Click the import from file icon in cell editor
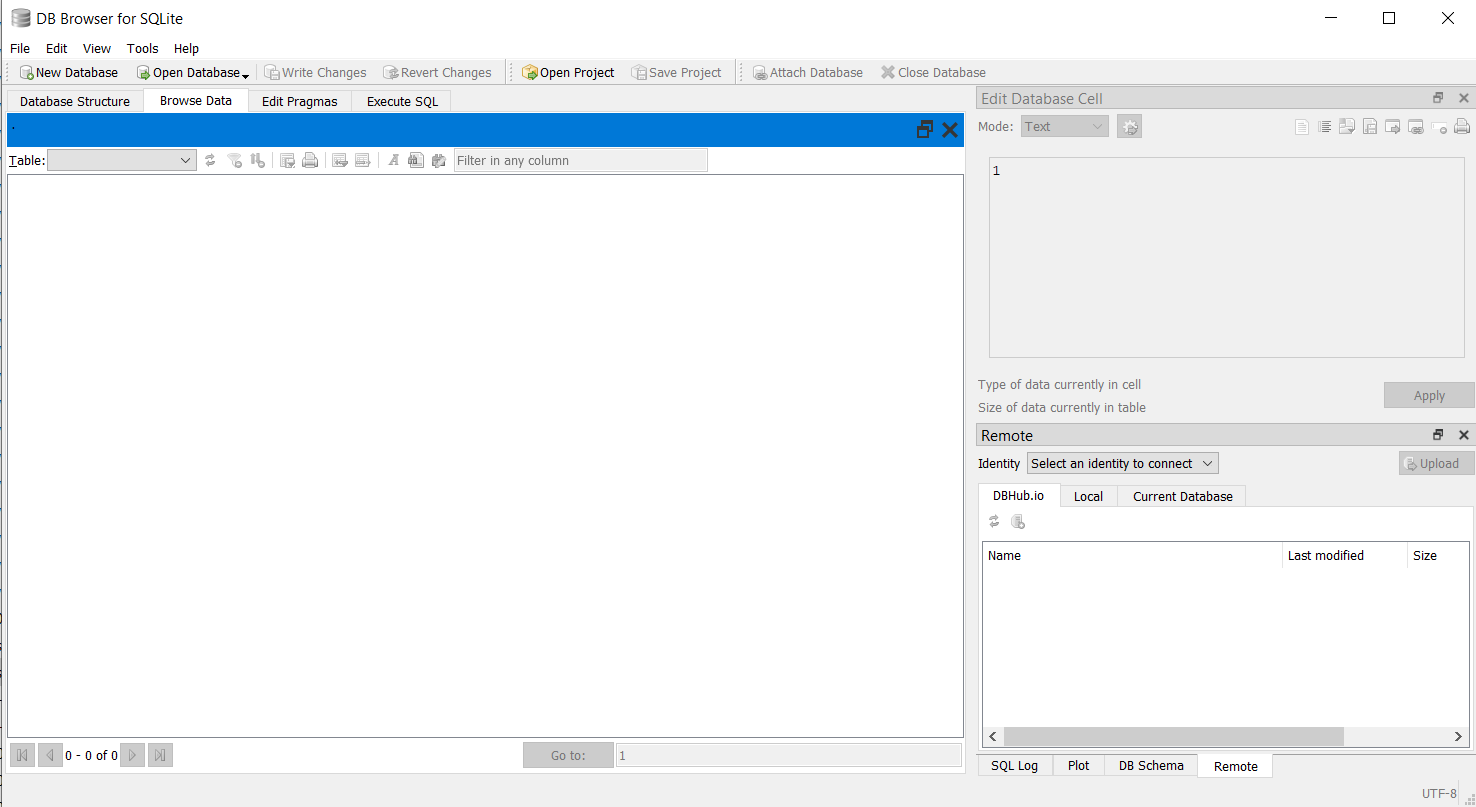Image resolution: width=1476 pixels, height=807 pixels. pos(1347,127)
